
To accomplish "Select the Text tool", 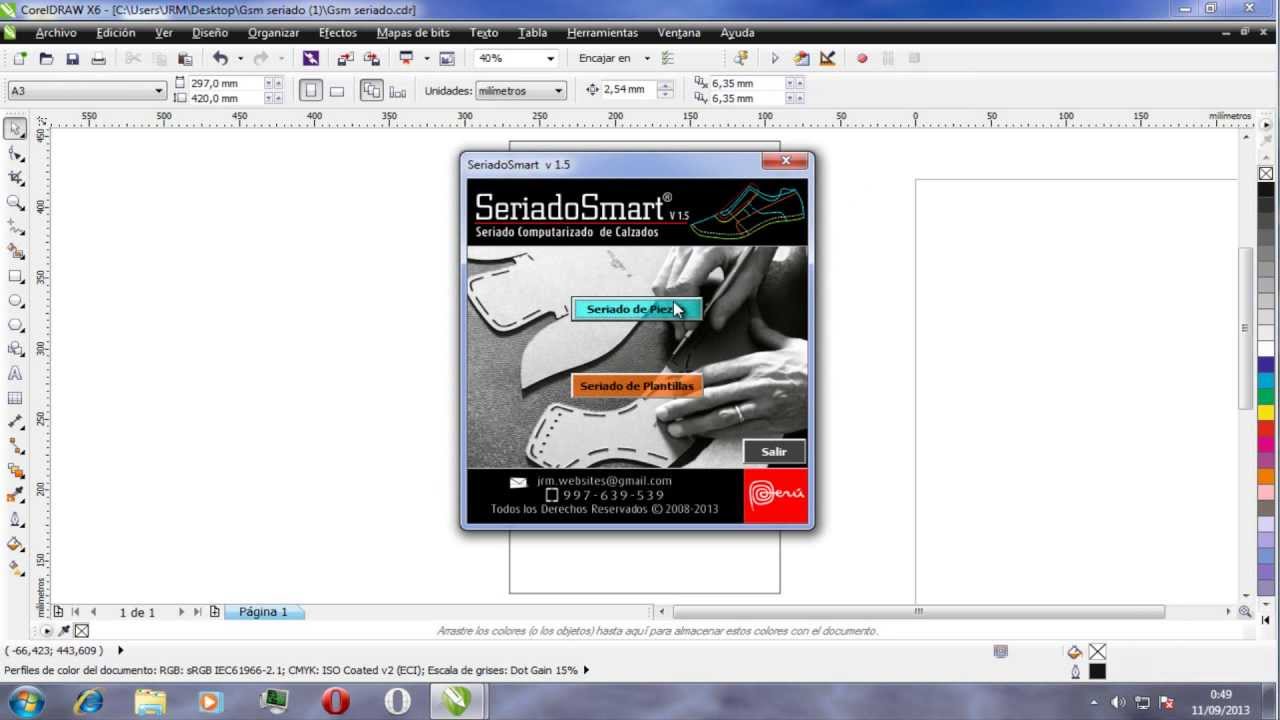I will click(15, 374).
